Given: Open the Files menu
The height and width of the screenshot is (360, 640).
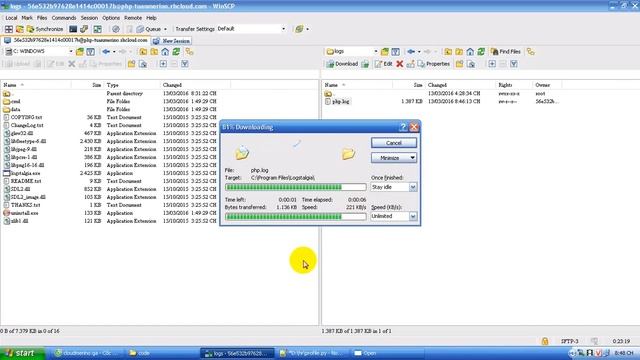Looking at the screenshot, I should [42, 18].
